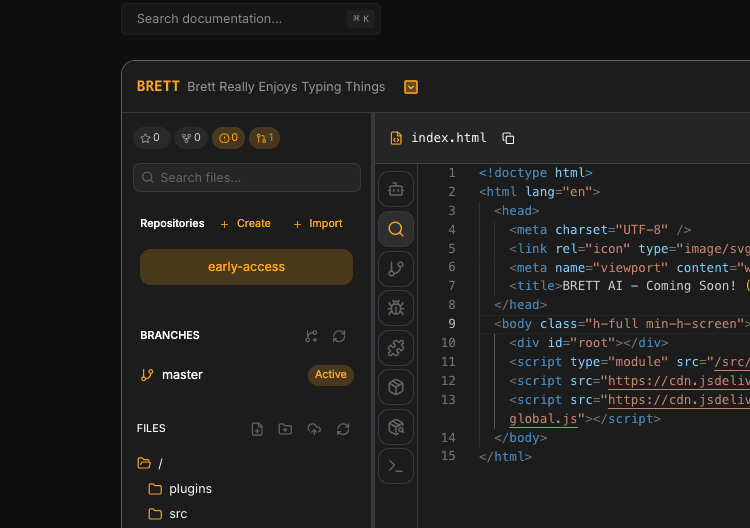The height and width of the screenshot is (528, 750).
Task: Select the search tool in the vertical toolbar
Action: (396, 229)
